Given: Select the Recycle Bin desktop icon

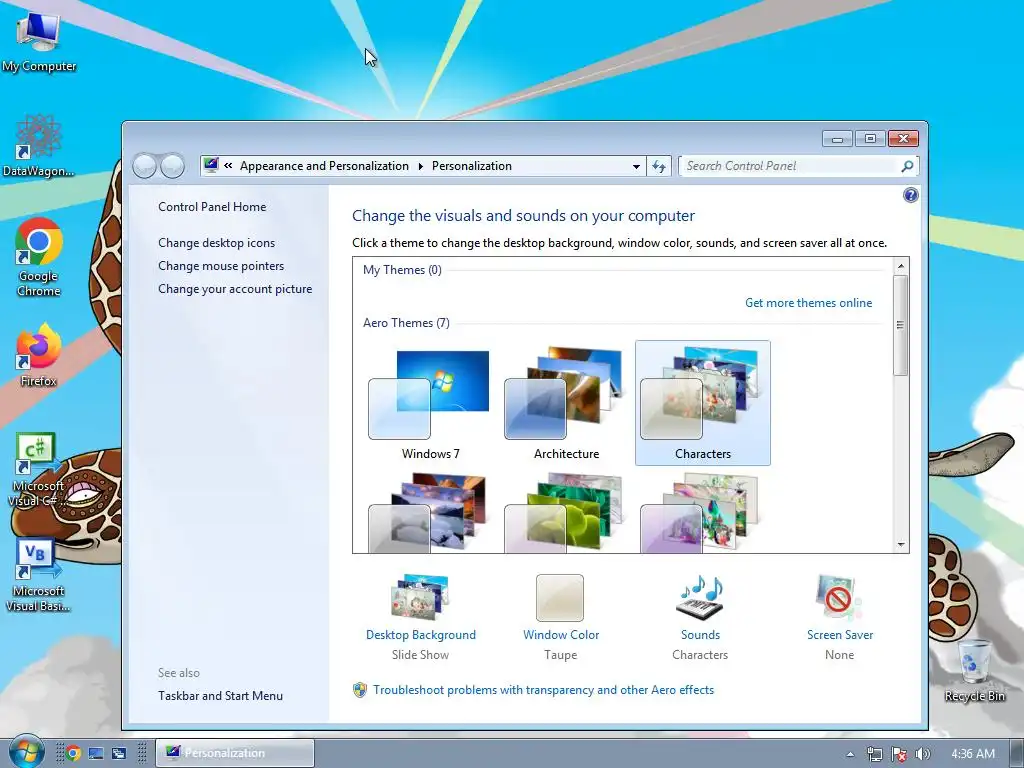Looking at the screenshot, I should 974,670.
